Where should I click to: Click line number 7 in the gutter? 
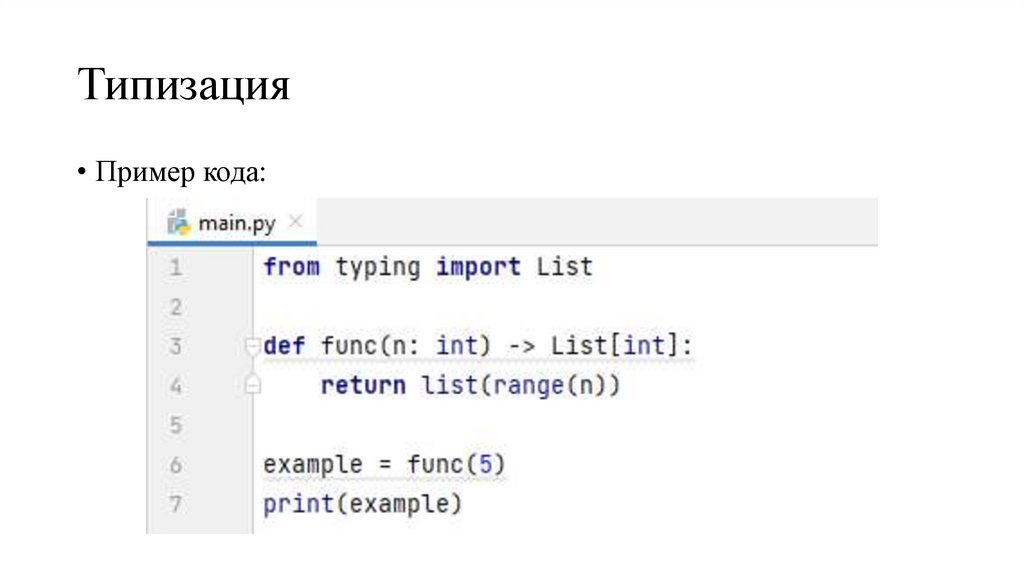176,505
